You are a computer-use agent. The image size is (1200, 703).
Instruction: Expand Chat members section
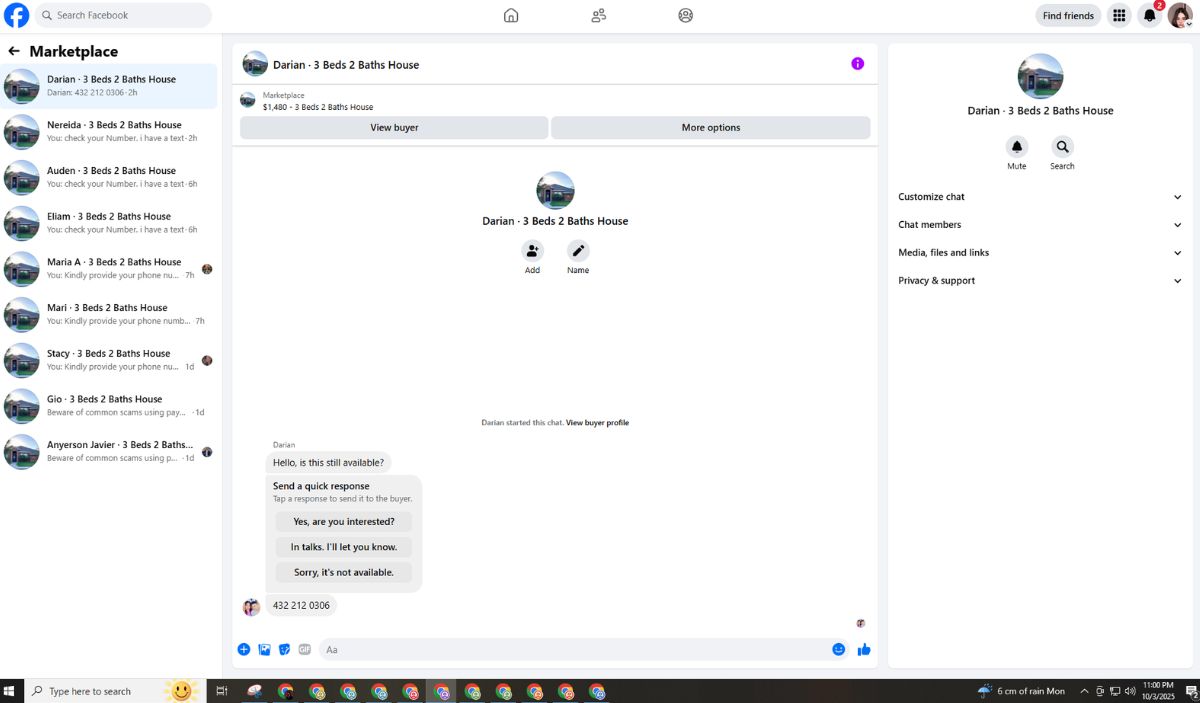point(1040,225)
